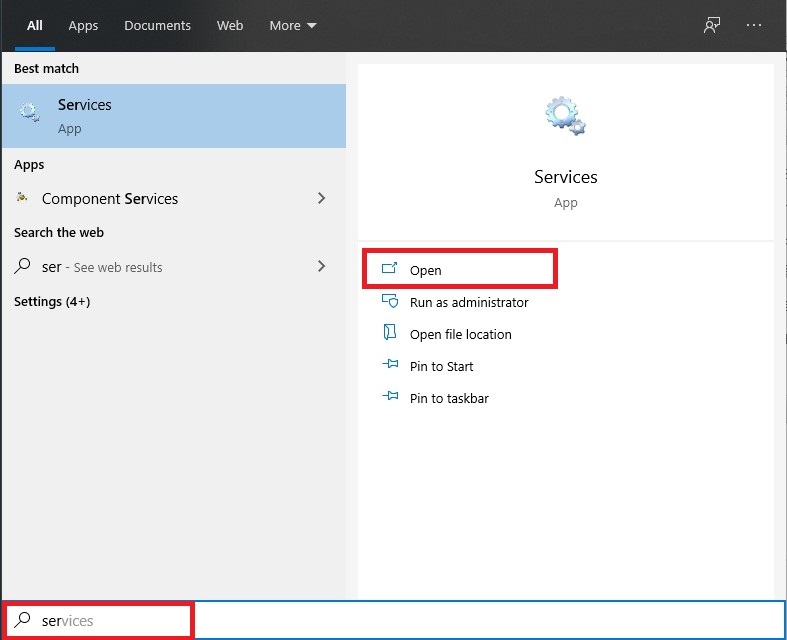Expand Component Services chevron arrow
The height and width of the screenshot is (640, 787).
pyautogui.click(x=322, y=198)
